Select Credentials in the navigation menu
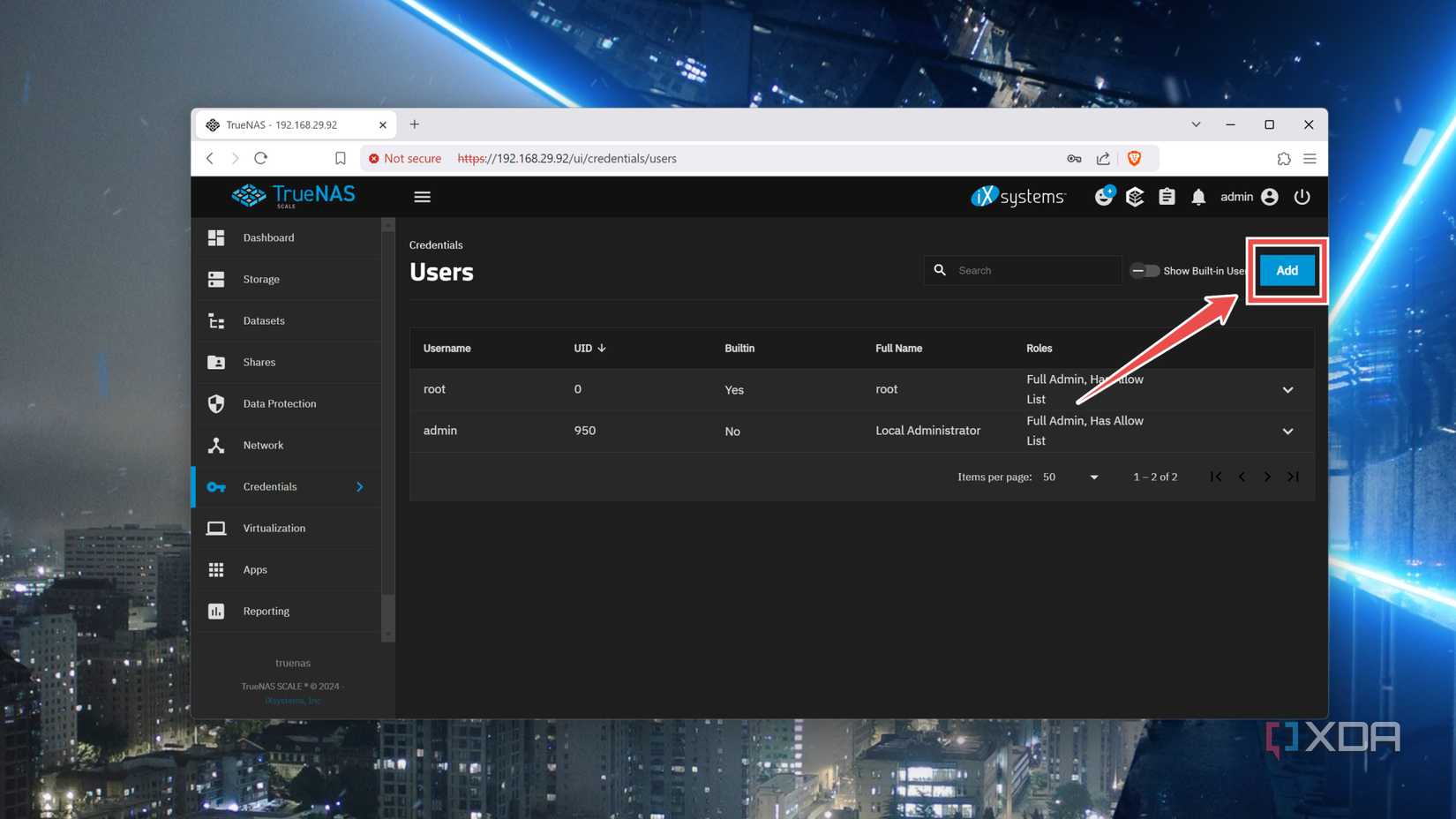The image size is (1456, 819). point(269,486)
